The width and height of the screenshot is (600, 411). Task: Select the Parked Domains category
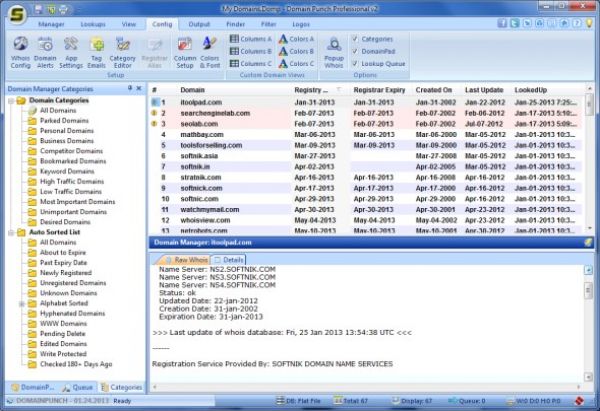coord(64,121)
